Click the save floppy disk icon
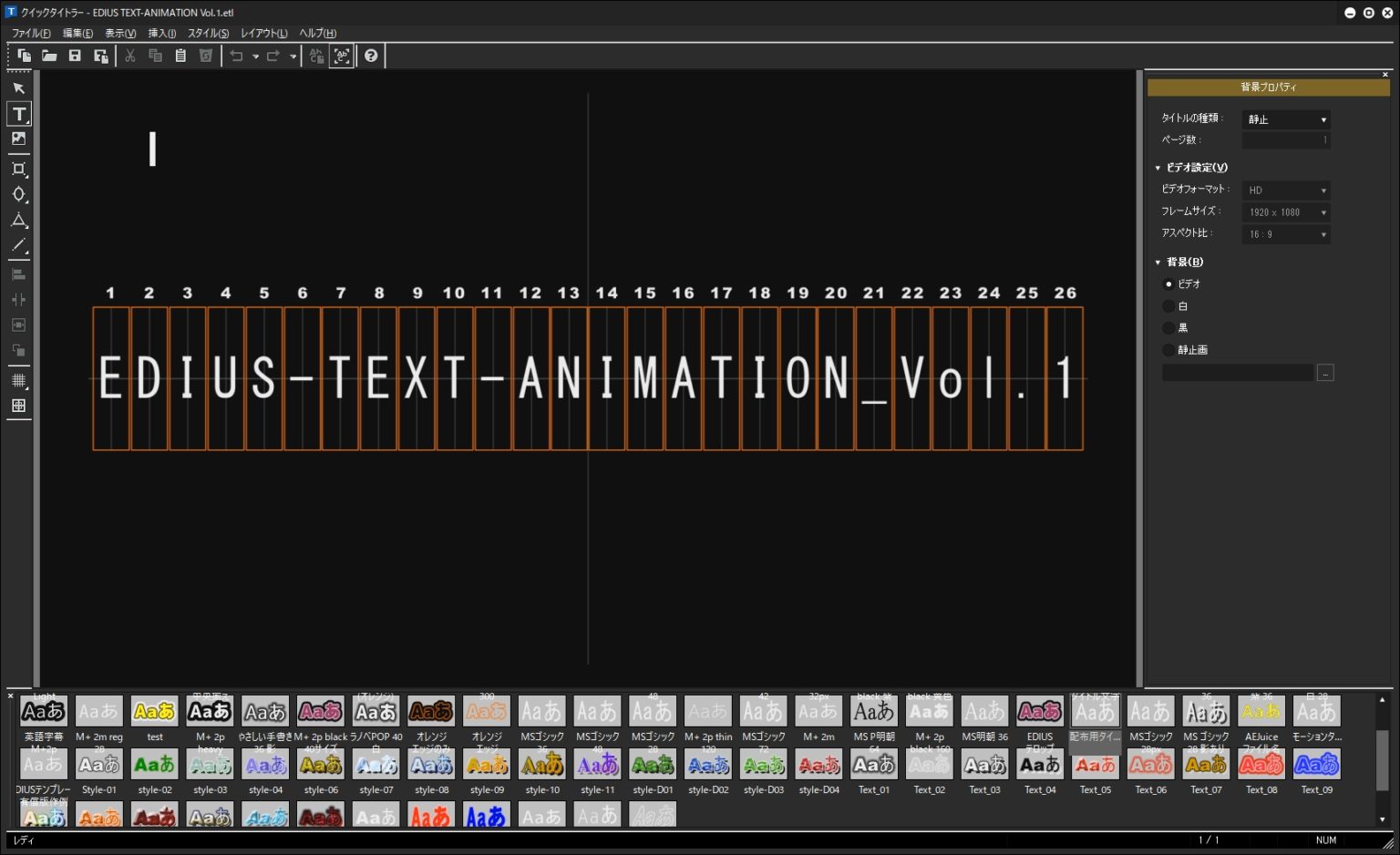The image size is (1400, 855). click(x=75, y=56)
